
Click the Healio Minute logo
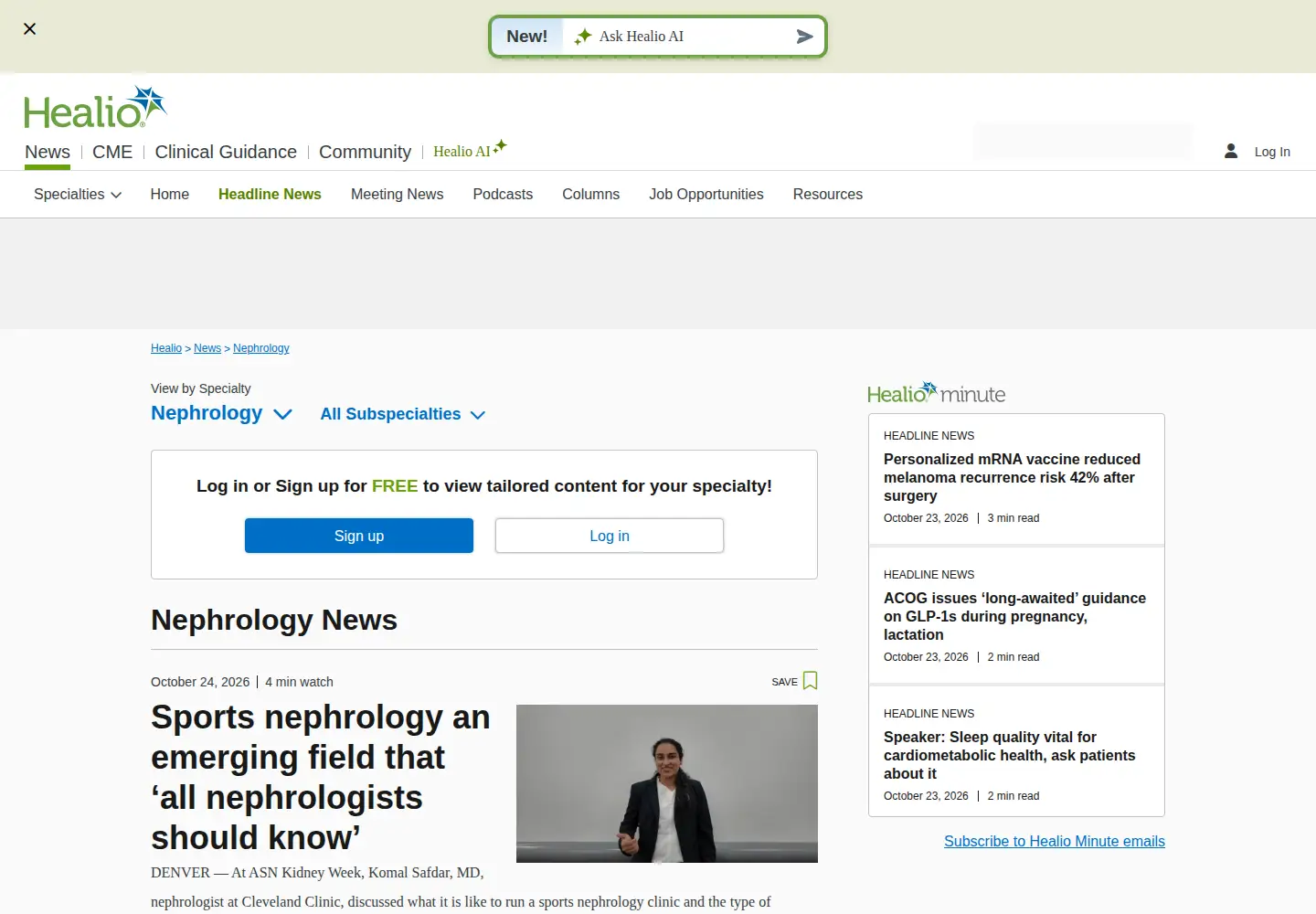(936, 393)
